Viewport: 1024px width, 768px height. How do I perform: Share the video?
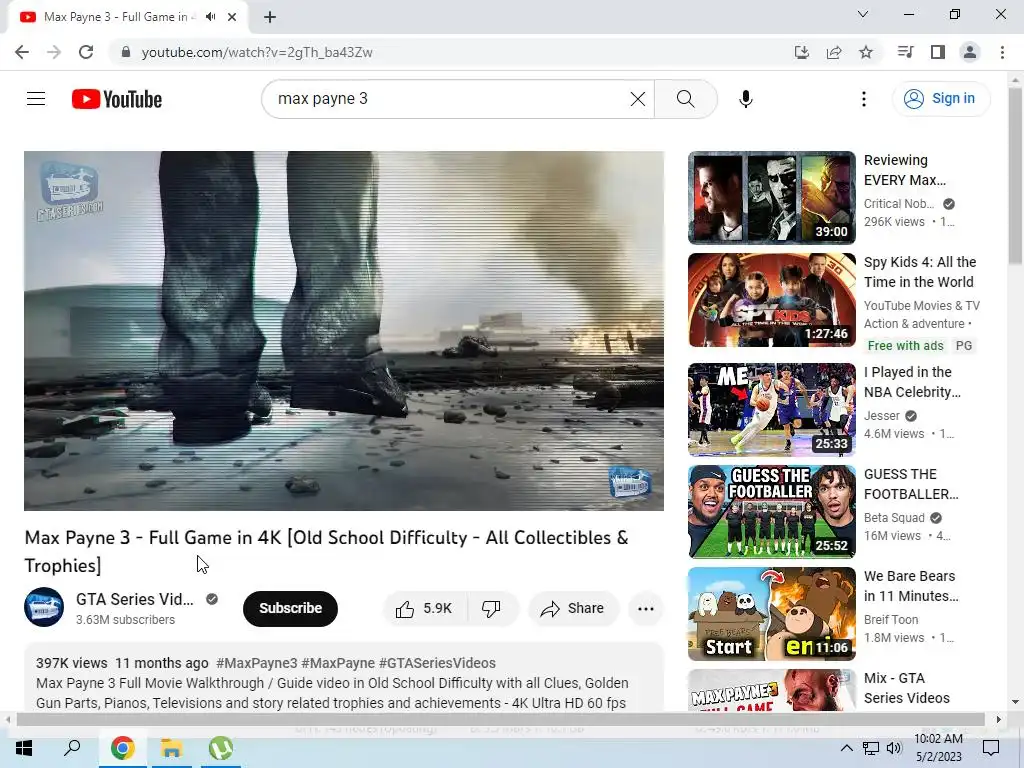point(572,609)
